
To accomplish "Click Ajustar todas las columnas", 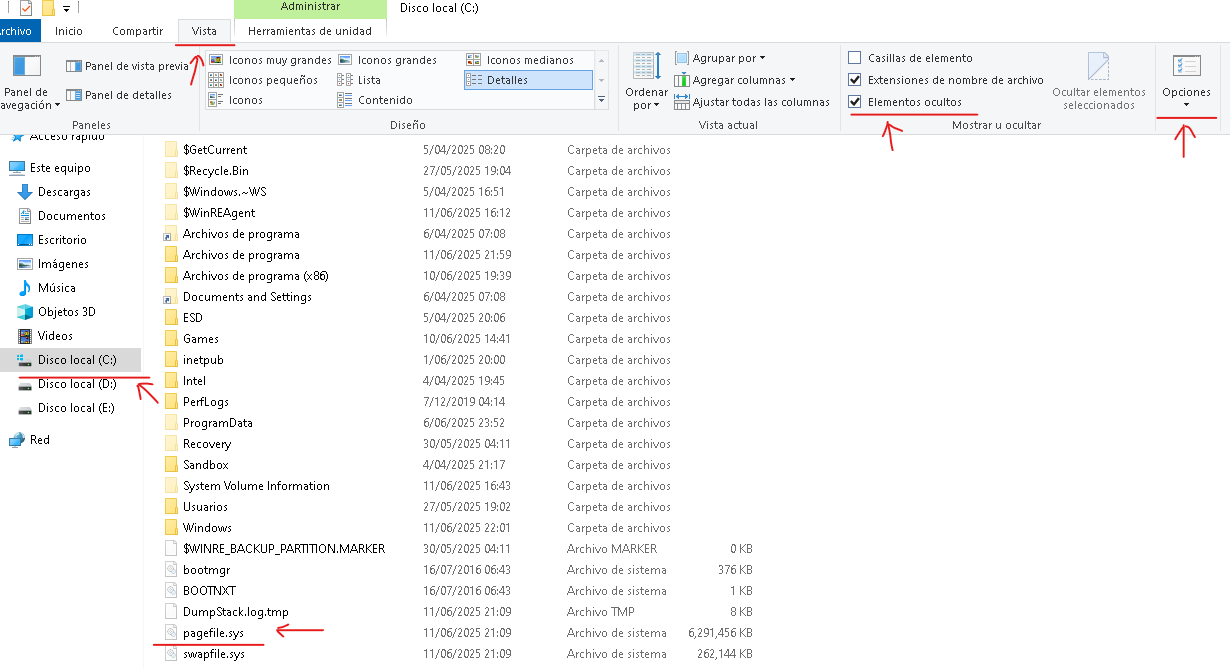I will point(752,102).
